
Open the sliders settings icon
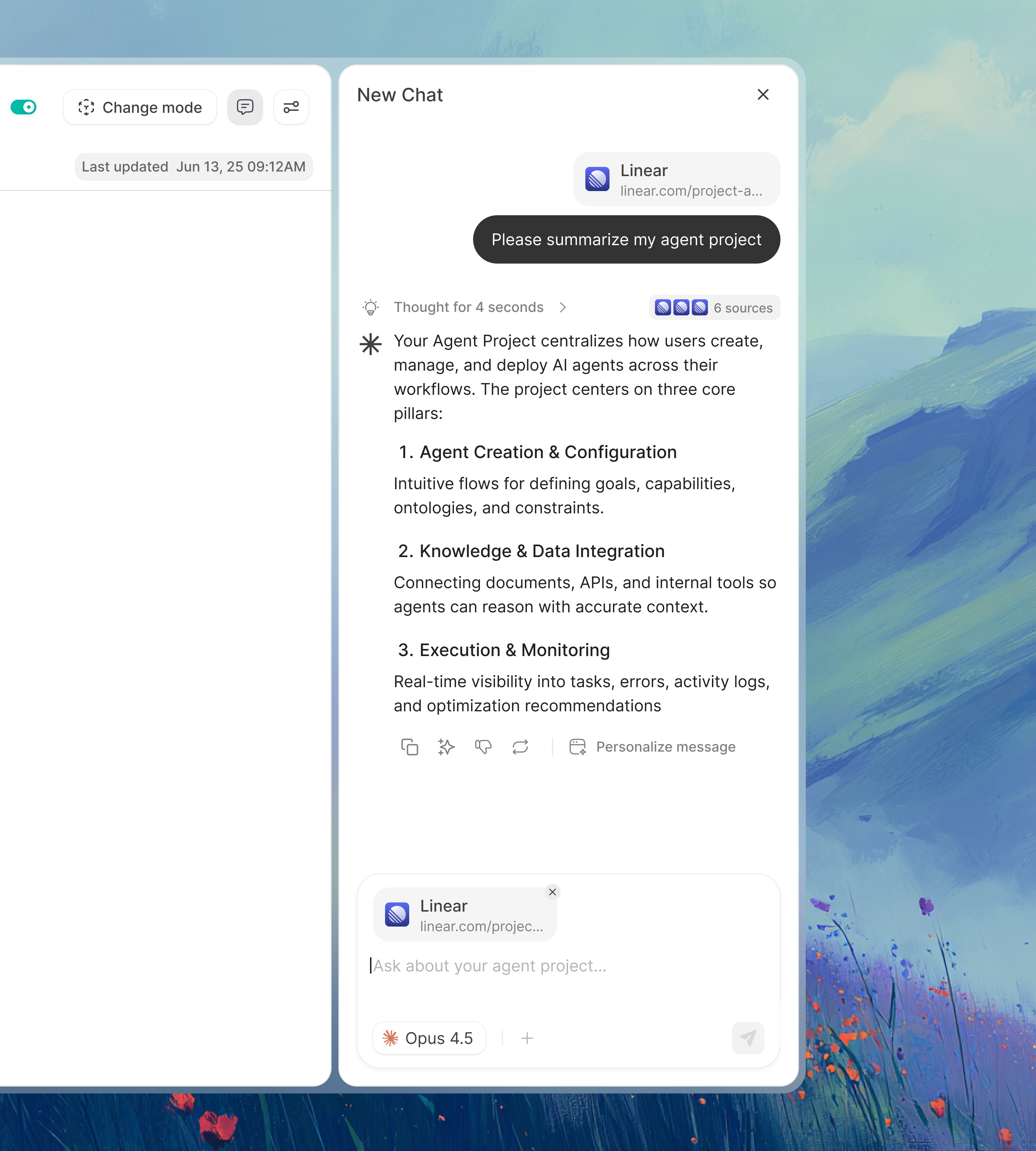[291, 107]
